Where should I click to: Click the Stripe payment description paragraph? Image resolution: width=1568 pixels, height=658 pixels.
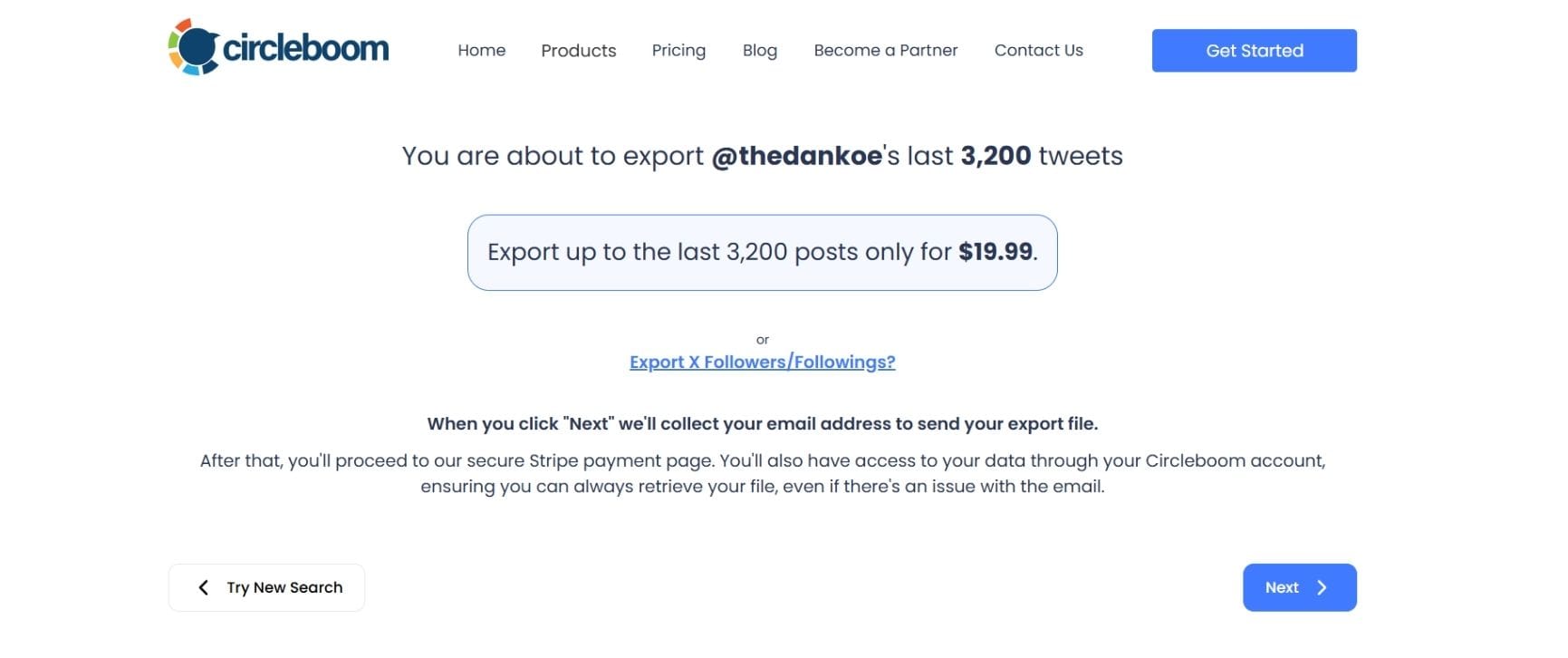tap(762, 474)
